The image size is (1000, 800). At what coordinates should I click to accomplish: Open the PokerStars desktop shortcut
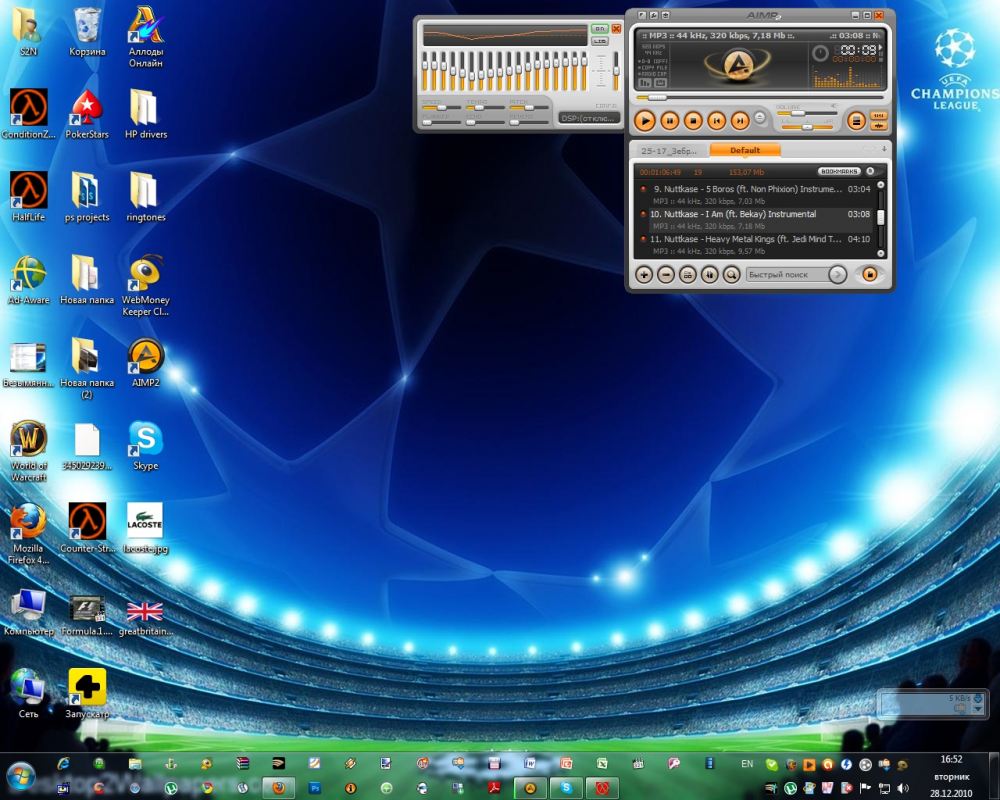pos(87,114)
